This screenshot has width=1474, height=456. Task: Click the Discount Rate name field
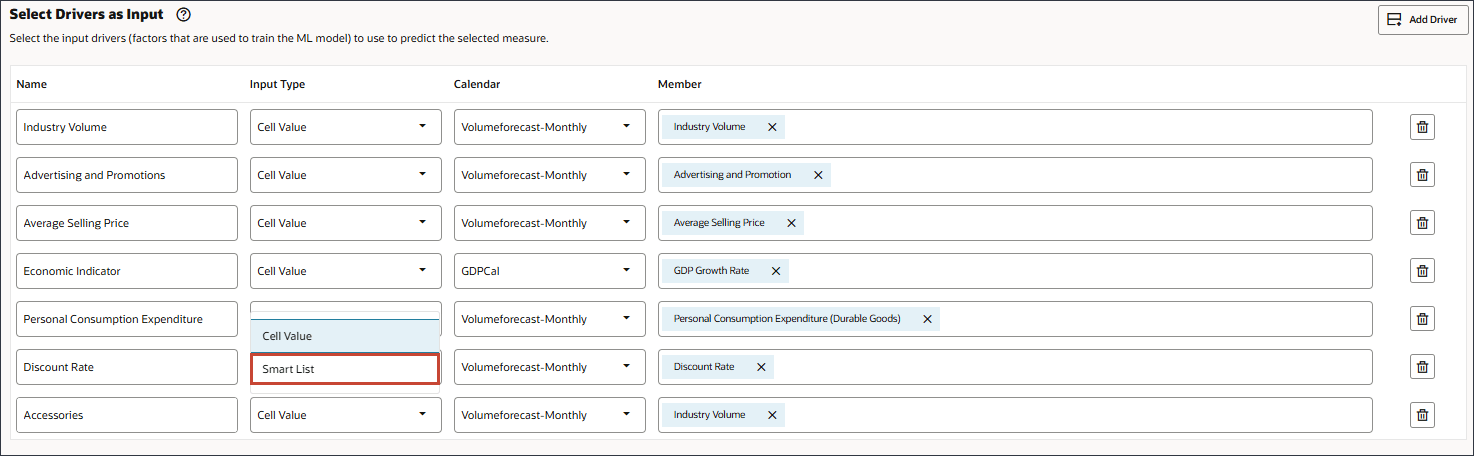coord(127,367)
